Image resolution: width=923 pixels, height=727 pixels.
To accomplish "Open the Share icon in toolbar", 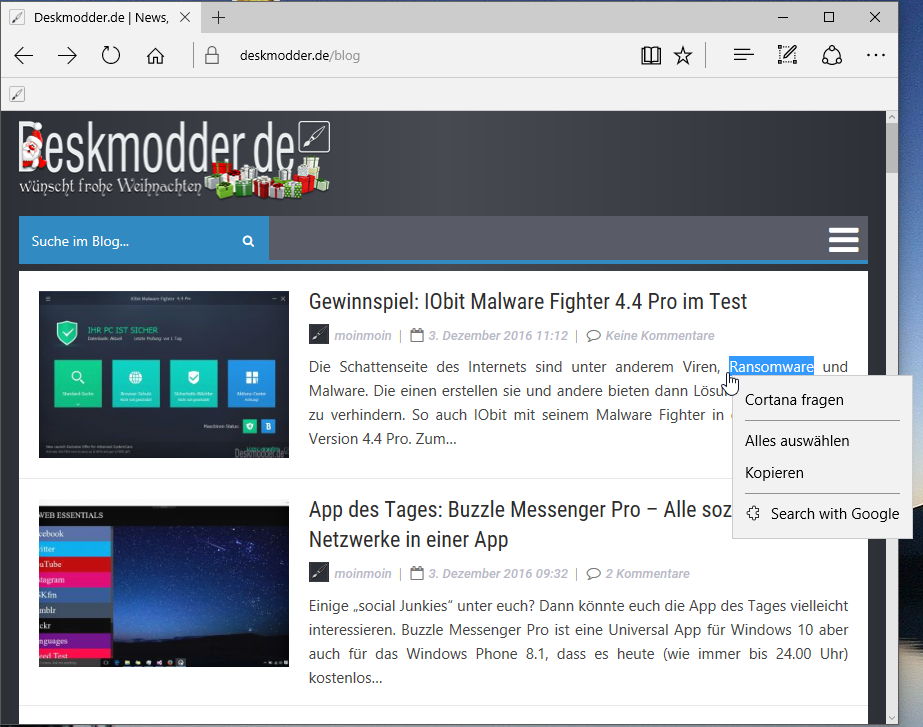I will (832, 55).
